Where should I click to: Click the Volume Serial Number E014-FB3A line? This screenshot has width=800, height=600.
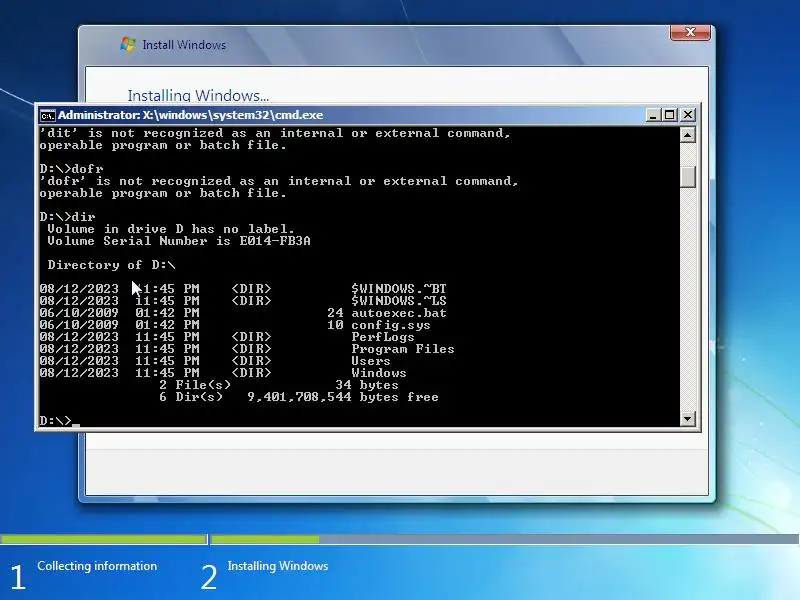tap(179, 241)
